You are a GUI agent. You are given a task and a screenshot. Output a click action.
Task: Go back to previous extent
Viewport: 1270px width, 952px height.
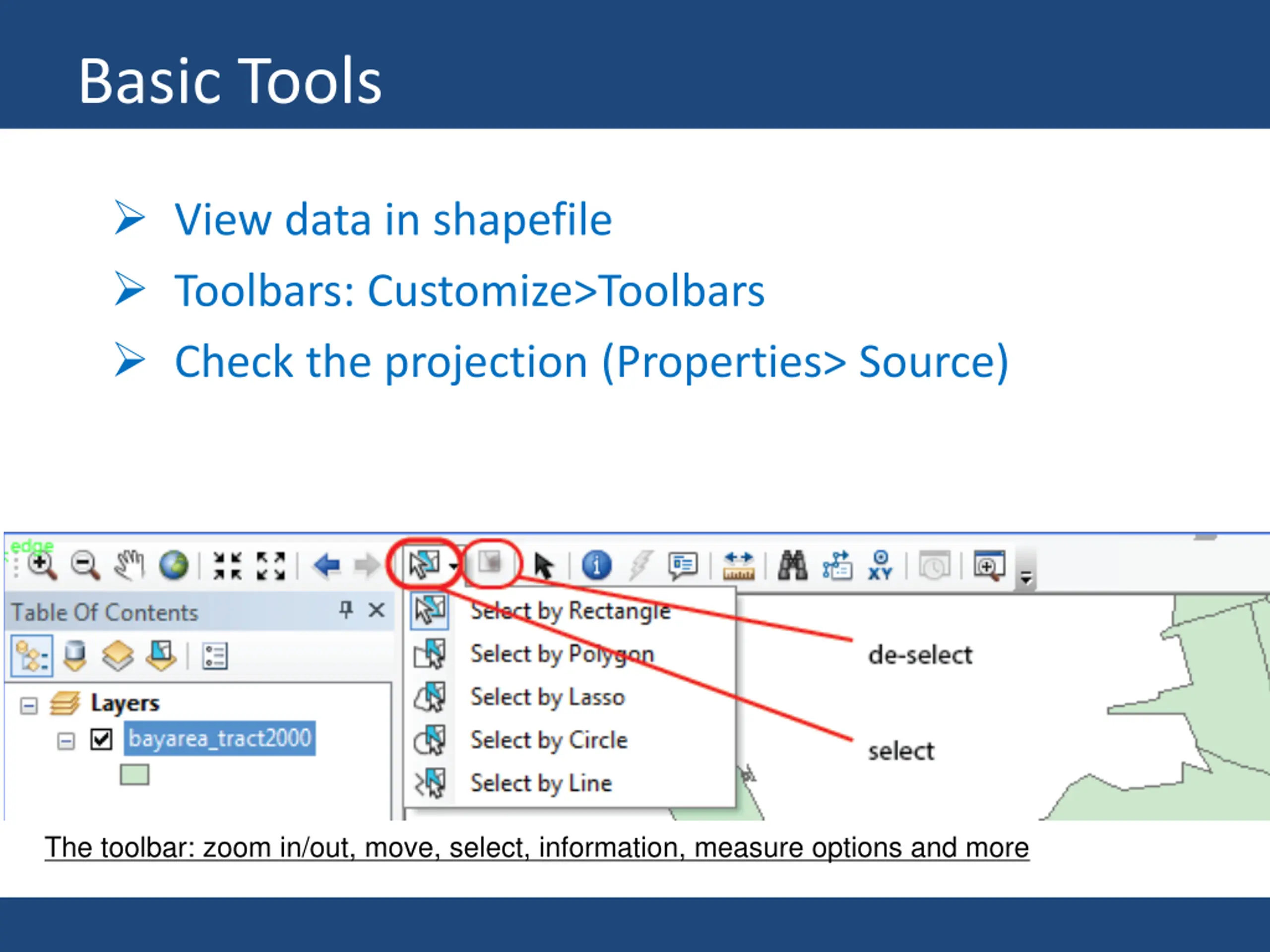(x=327, y=566)
